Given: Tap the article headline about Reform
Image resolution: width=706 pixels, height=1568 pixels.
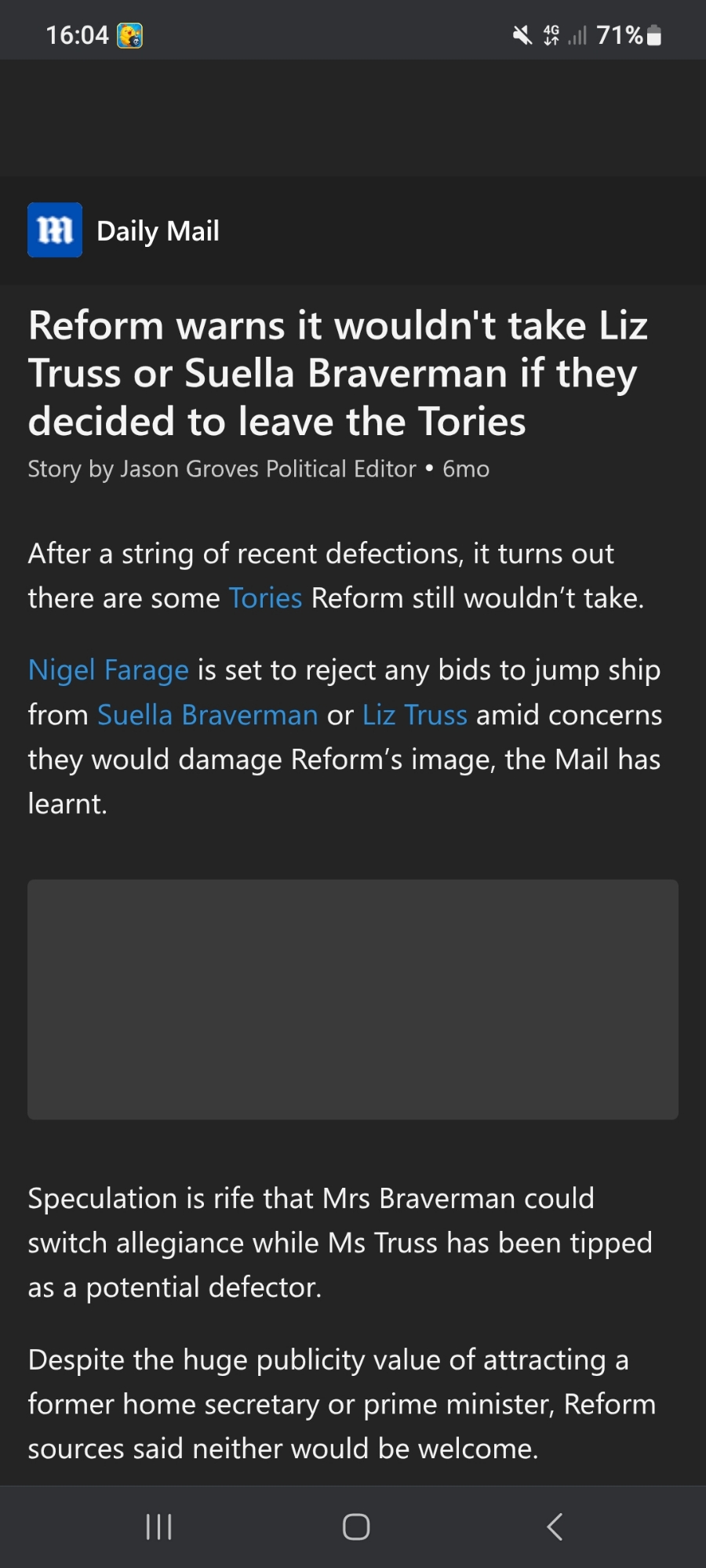Looking at the screenshot, I should click(339, 373).
